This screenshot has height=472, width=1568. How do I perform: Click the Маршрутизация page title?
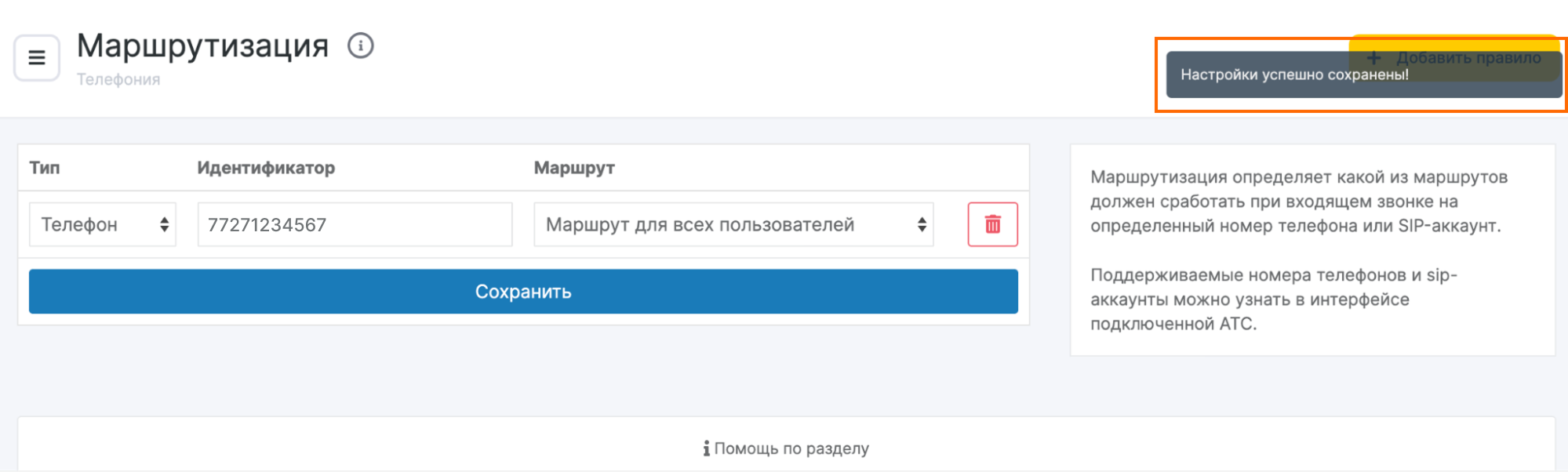coord(202,45)
